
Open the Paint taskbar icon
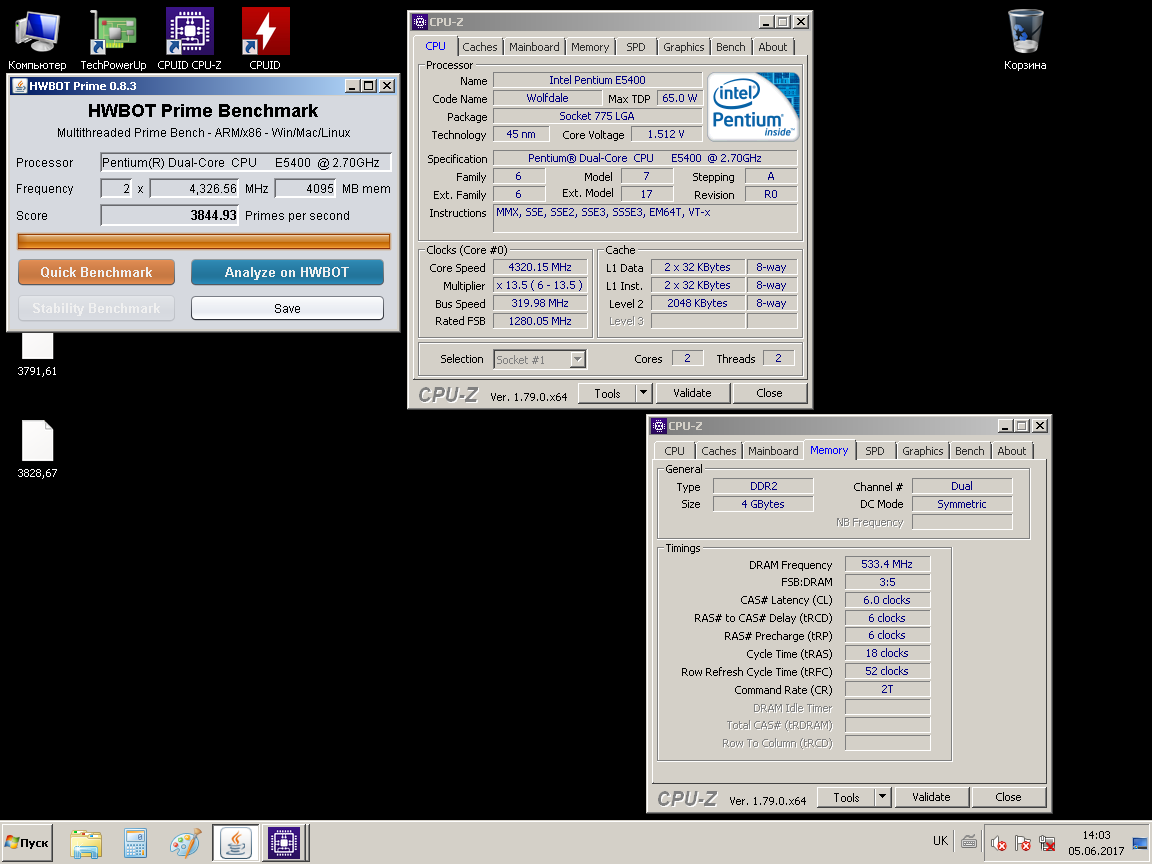pos(185,843)
